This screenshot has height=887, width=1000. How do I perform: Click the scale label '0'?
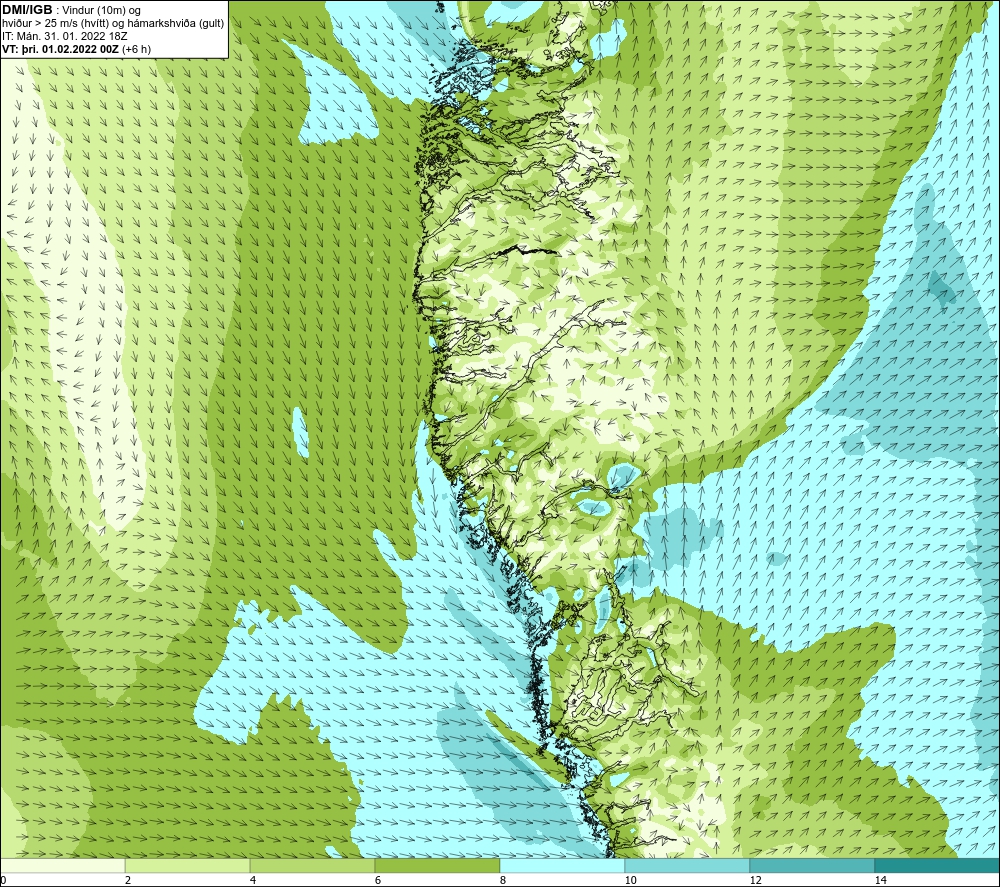[x=4, y=880]
